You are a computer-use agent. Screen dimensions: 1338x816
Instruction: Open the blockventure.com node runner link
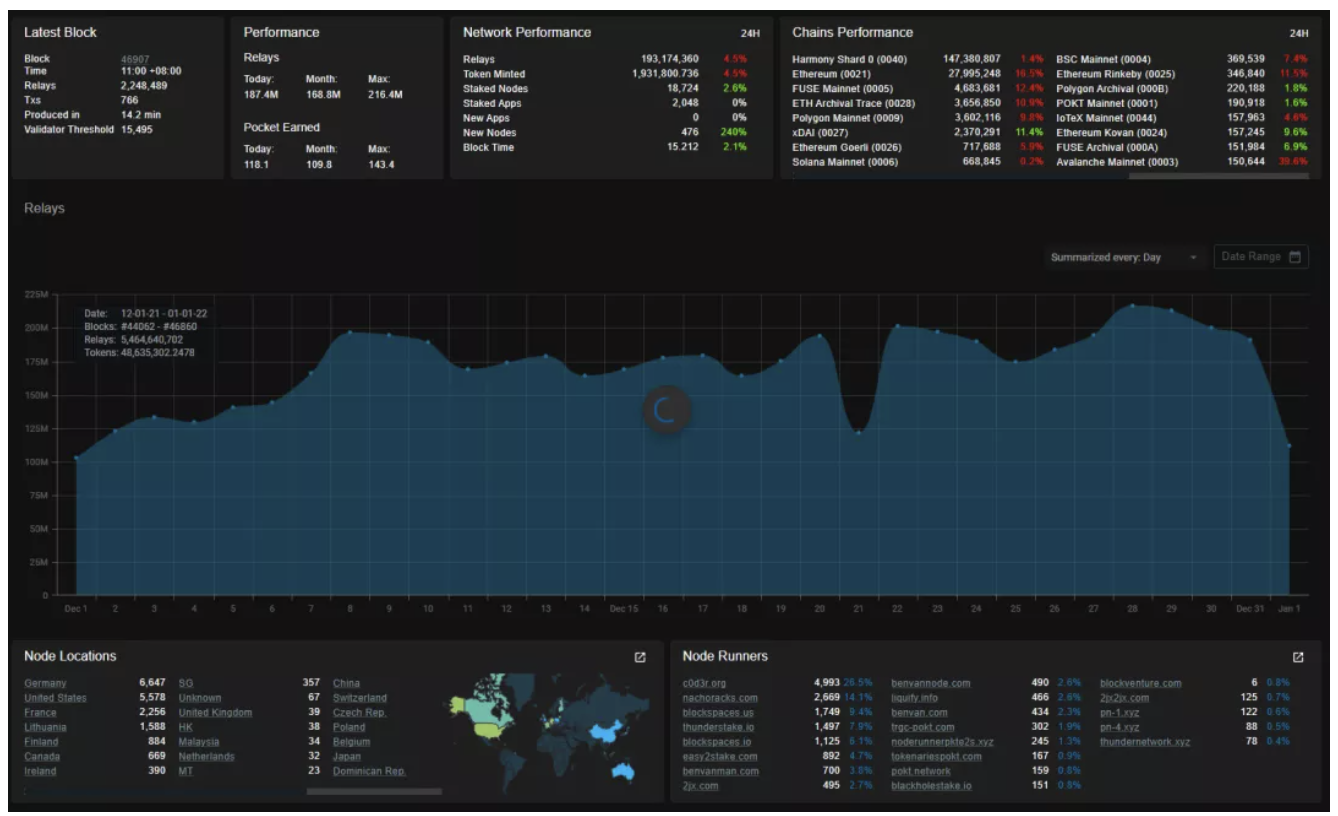1141,683
